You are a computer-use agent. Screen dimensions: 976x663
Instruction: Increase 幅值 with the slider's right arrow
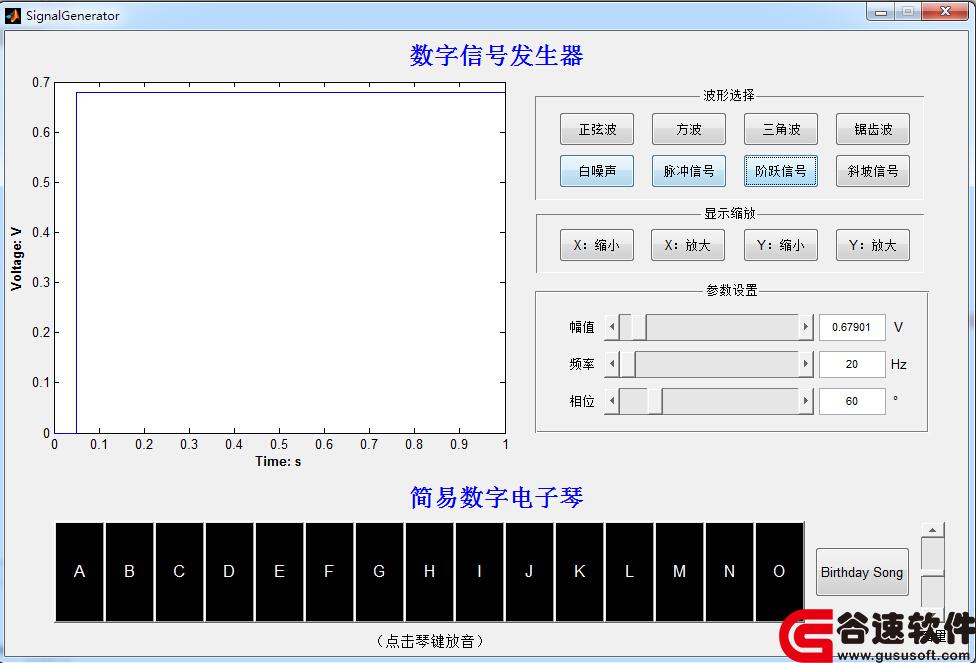(x=806, y=327)
